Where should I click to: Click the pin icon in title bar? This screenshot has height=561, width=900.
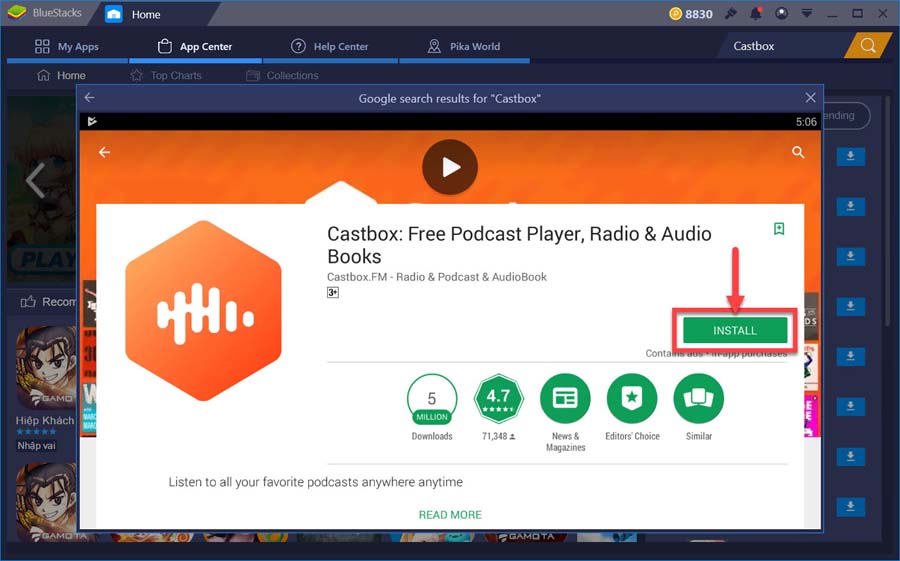tap(730, 13)
